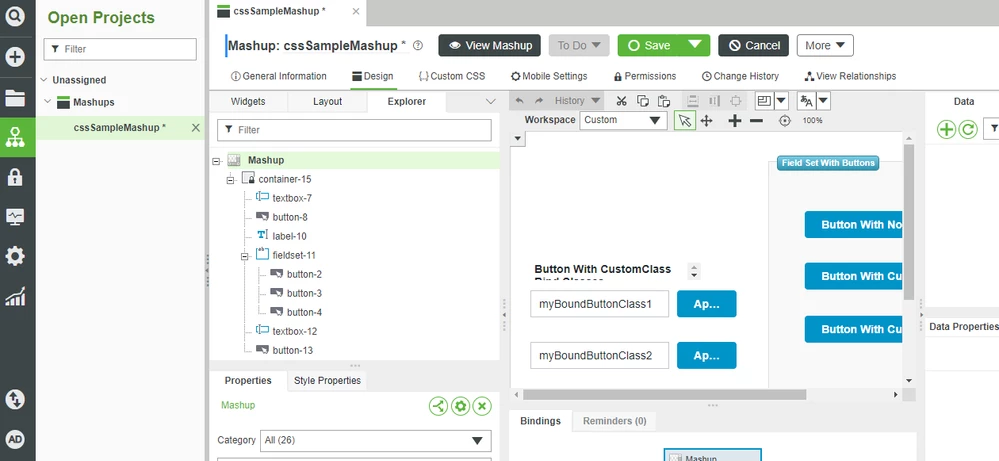Open the Save button dropdown arrow
999x461 pixels.
(695, 45)
